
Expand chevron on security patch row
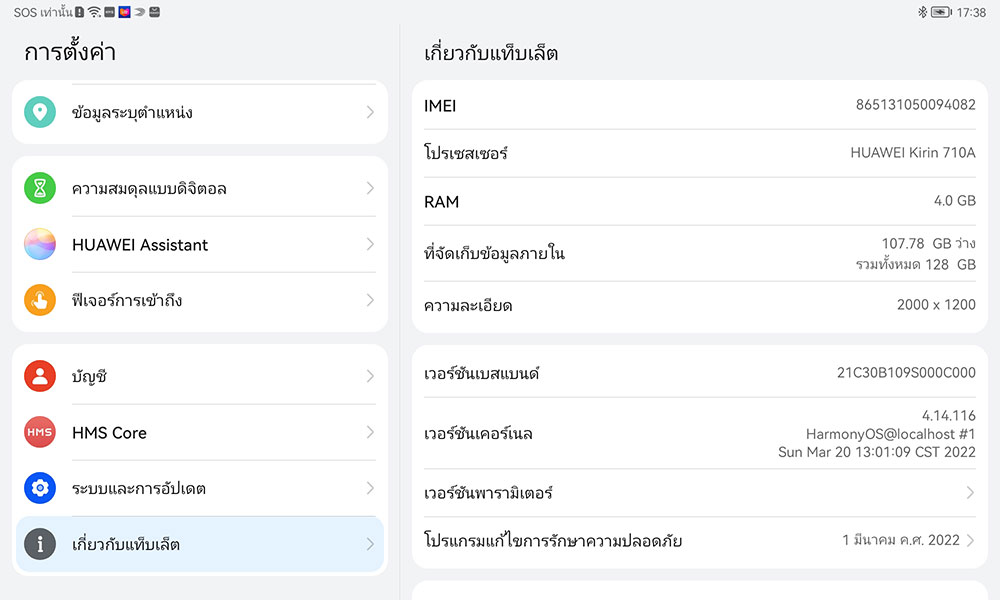pos(970,541)
